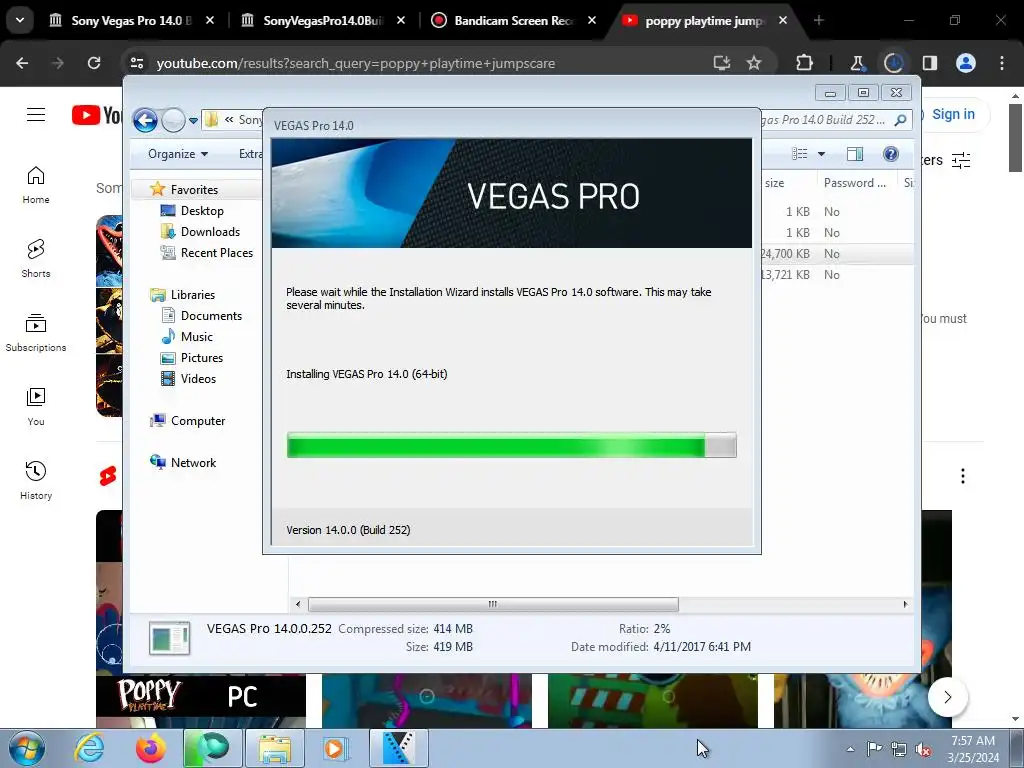Open the VEGAS installer taskbar icon
The height and width of the screenshot is (768, 1024).
399,748
